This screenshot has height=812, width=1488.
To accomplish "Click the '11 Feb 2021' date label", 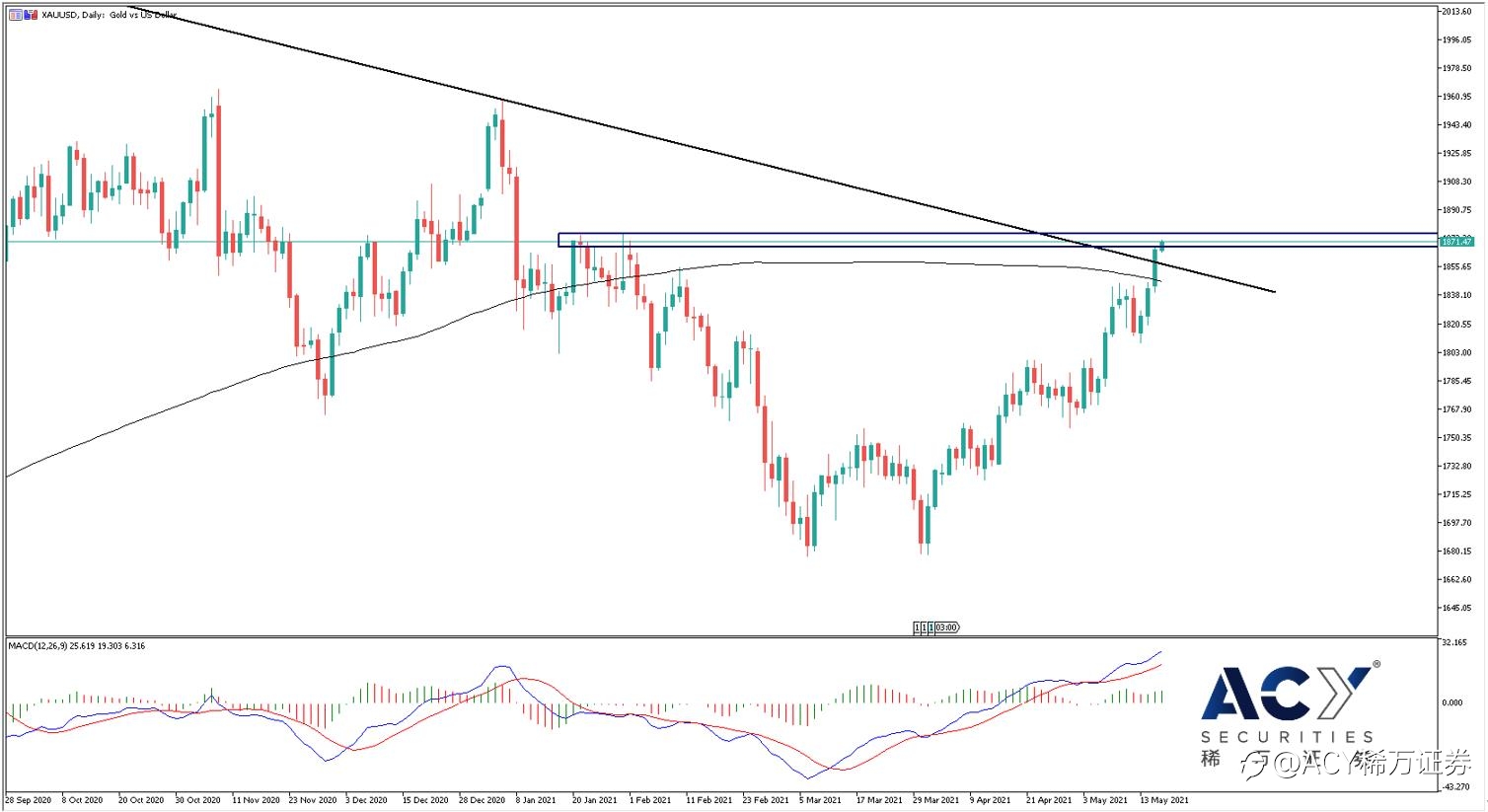I will click(709, 800).
